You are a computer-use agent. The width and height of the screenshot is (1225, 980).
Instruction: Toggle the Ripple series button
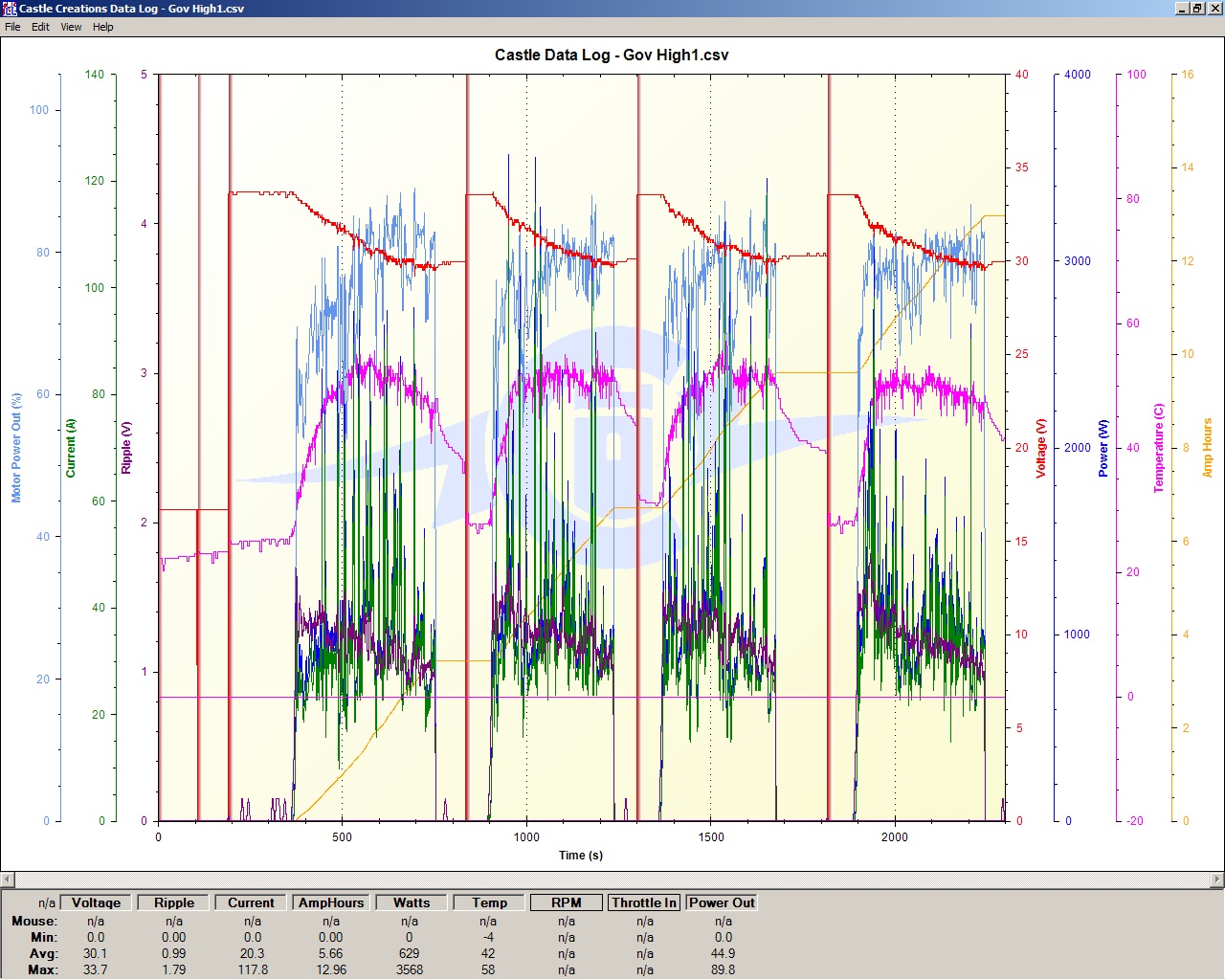174,902
